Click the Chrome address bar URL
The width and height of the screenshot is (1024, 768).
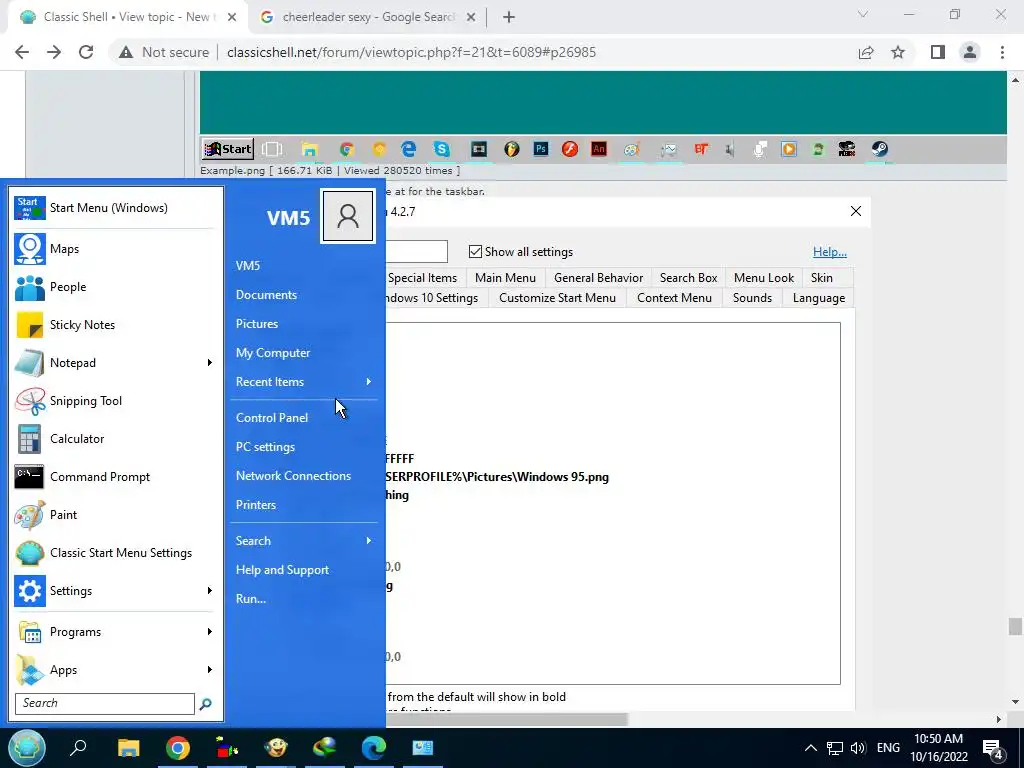(411, 52)
